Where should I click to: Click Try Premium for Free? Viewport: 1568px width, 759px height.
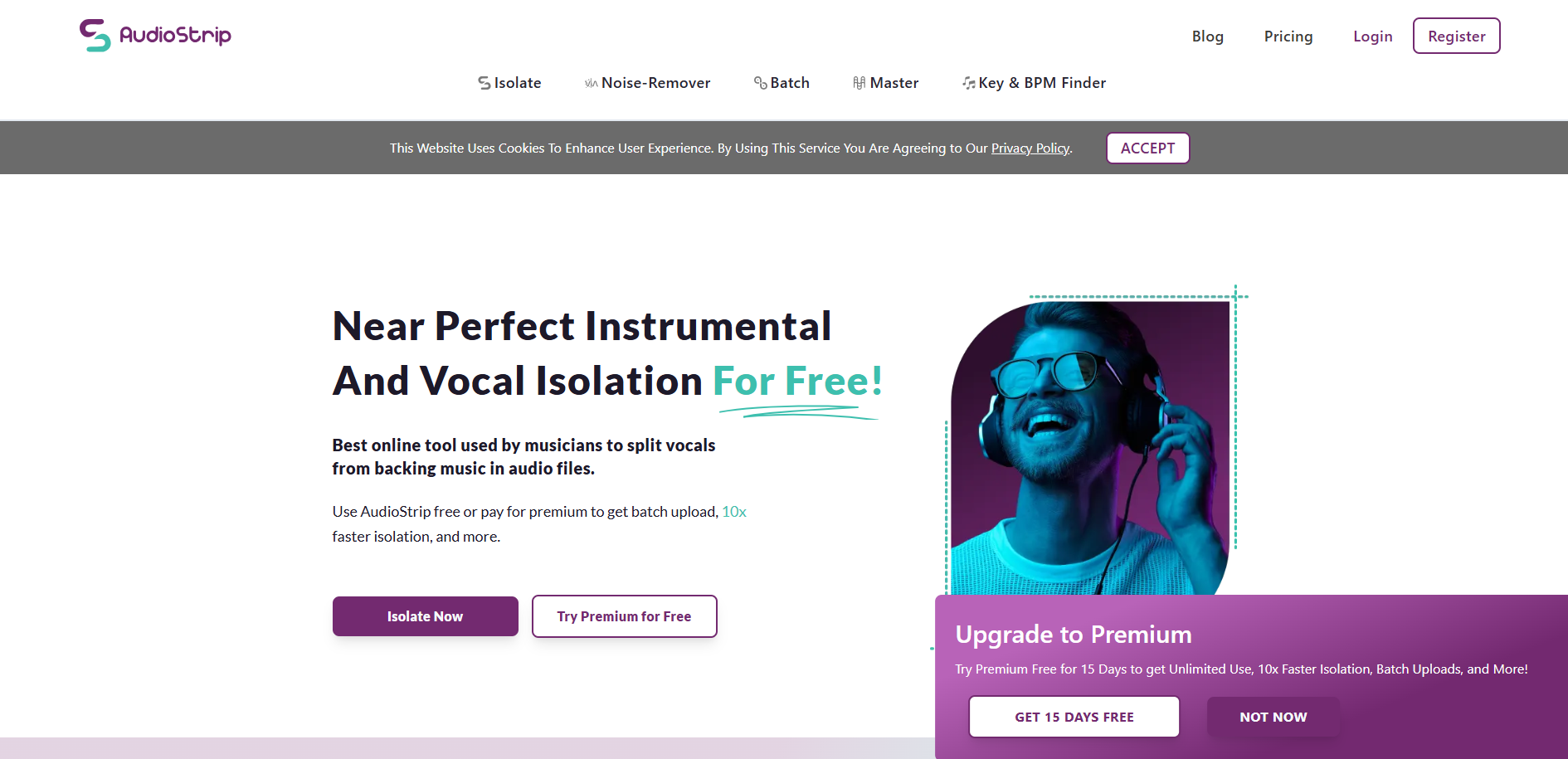click(x=624, y=615)
